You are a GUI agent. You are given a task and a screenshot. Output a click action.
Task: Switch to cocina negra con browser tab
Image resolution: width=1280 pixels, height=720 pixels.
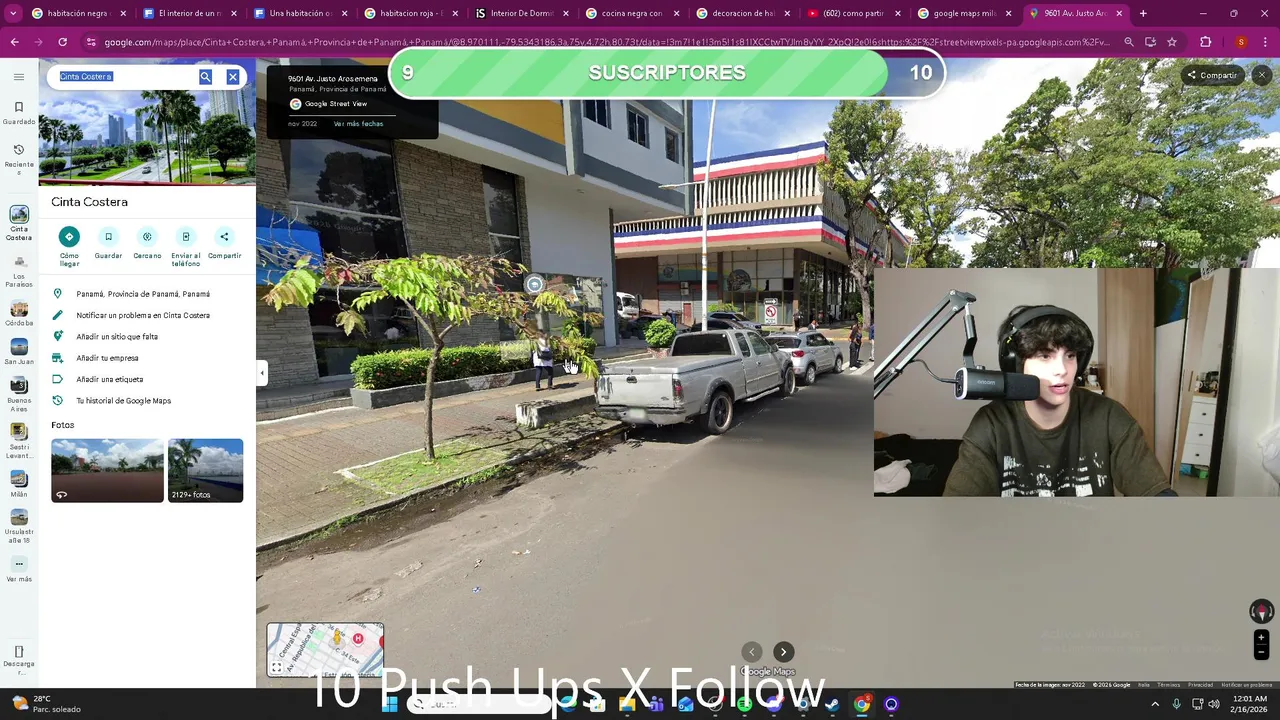click(633, 14)
